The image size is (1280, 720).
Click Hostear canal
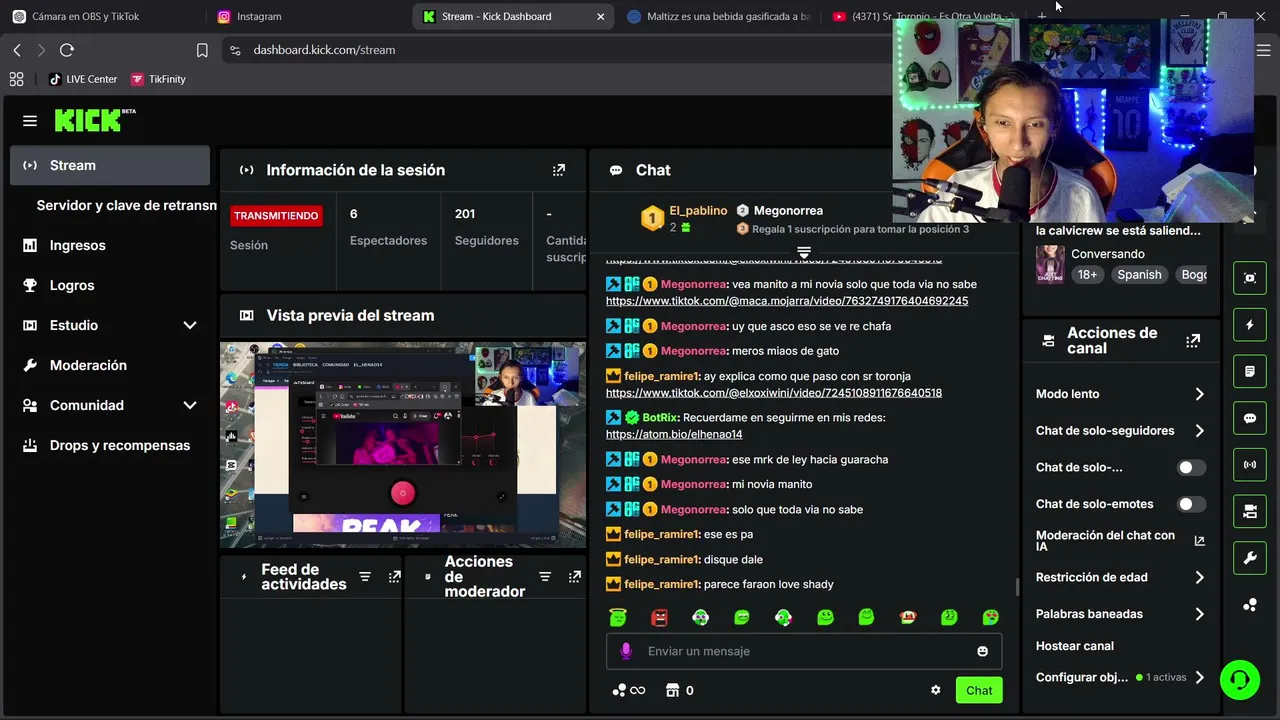point(1075,646)
